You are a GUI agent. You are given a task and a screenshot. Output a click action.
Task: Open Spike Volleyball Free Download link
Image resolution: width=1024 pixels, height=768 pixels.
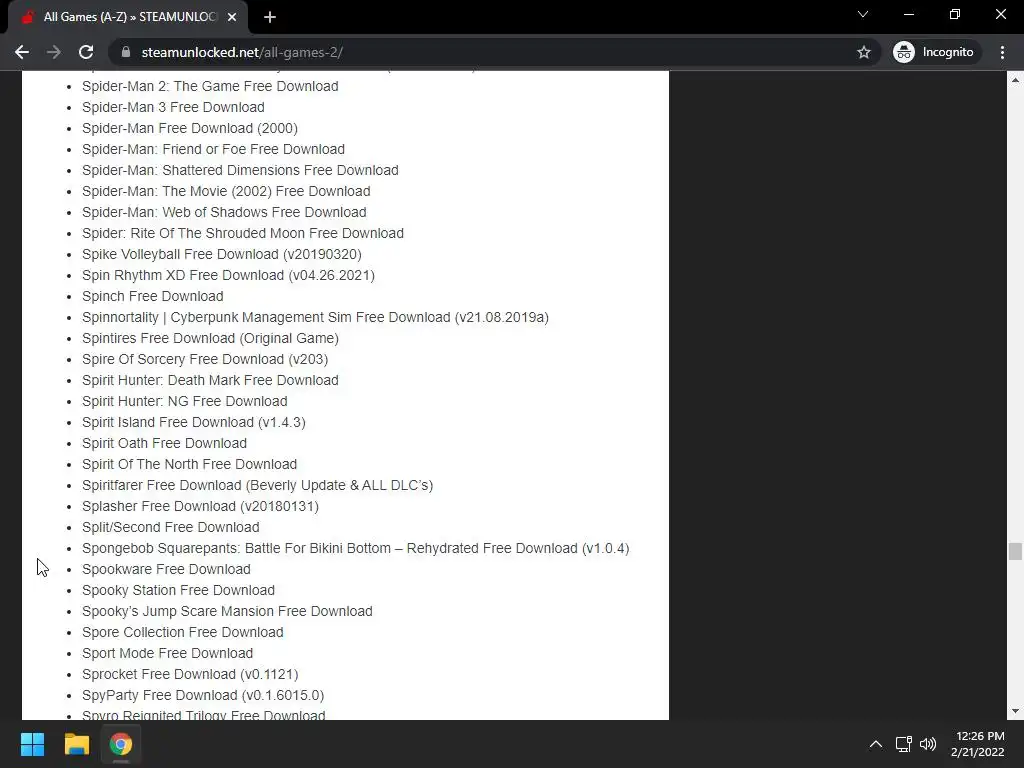point(222,254)
